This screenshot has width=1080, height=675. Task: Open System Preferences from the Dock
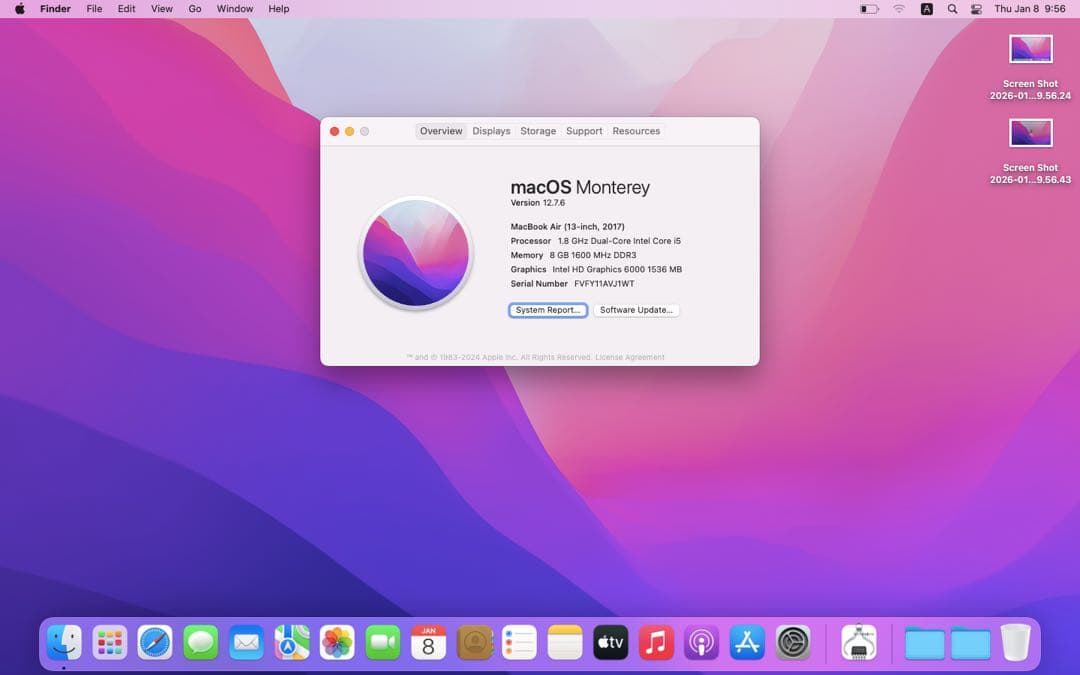[793, 643]
